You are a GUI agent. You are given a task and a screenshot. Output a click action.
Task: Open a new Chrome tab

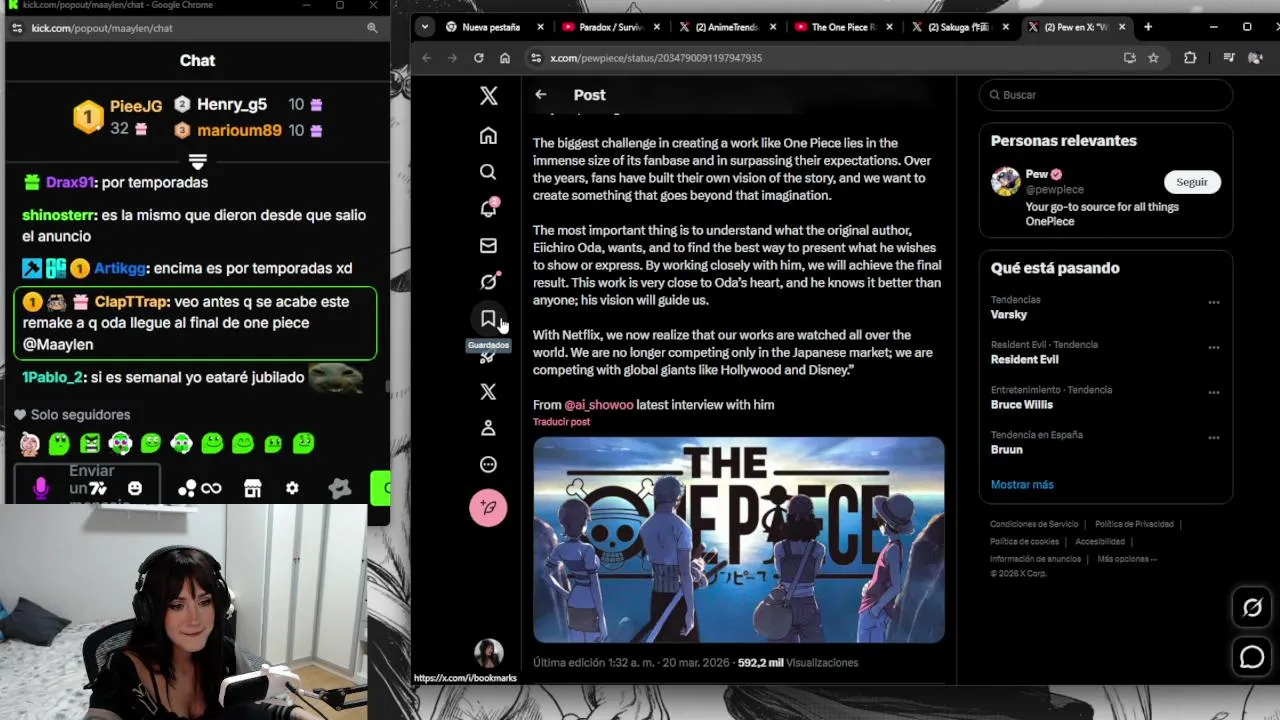1148,27
